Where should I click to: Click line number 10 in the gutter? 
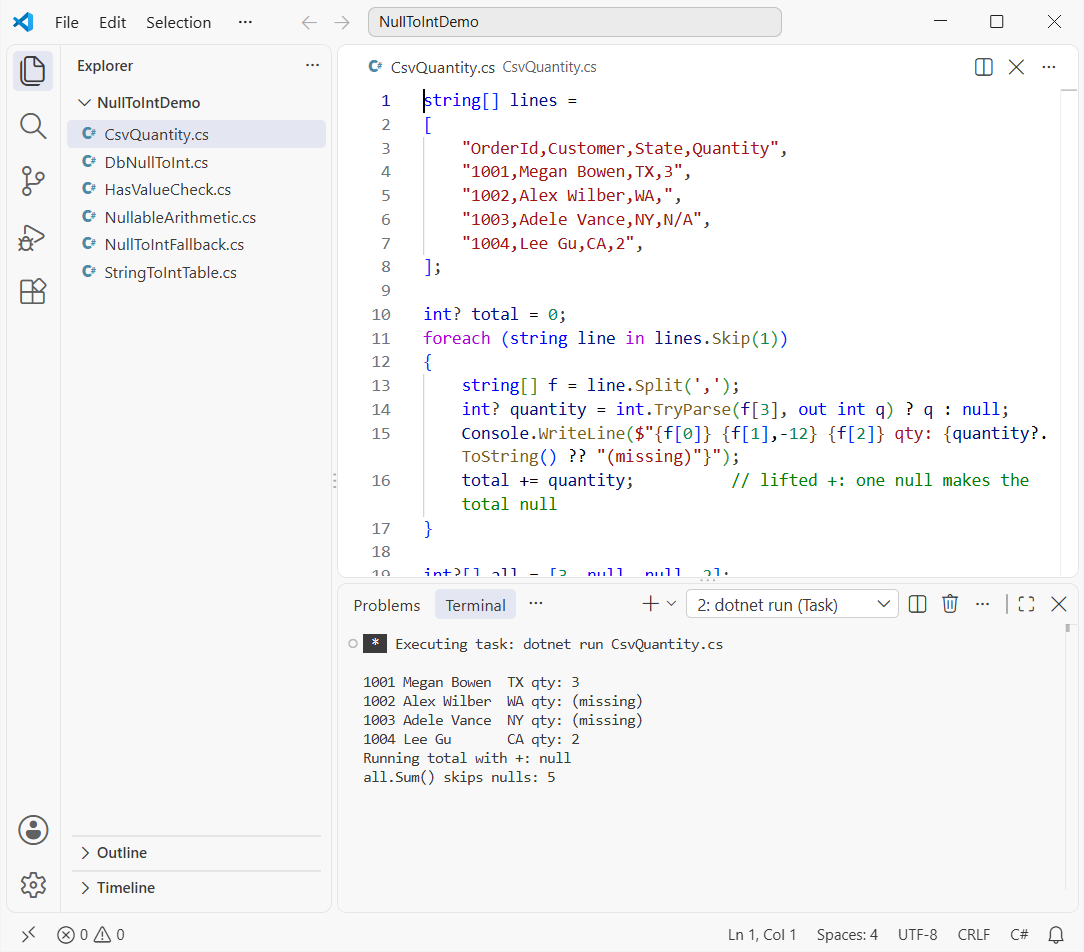tap(381, 315)
